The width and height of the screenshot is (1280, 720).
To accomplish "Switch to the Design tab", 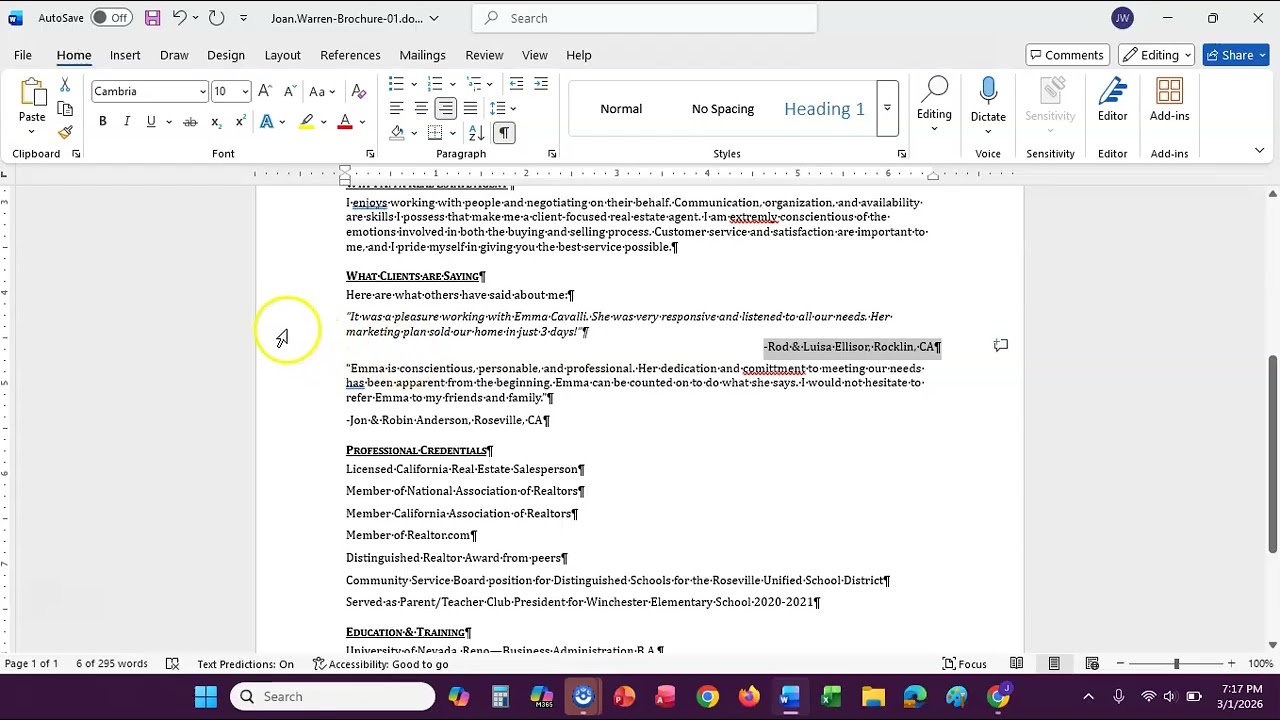I will click(x=226, y=55).
